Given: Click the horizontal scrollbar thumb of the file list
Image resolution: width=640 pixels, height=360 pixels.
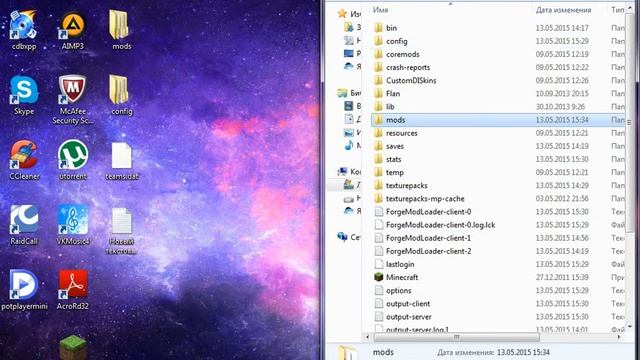Looking at the screenshot, I should point(456,337).
